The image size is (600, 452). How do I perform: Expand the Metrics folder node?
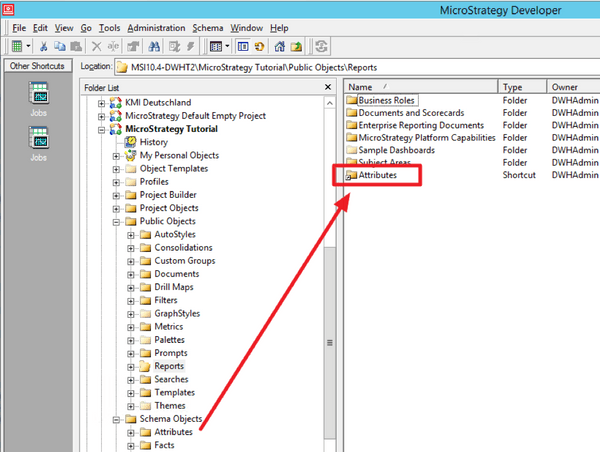tap(131, 327)
